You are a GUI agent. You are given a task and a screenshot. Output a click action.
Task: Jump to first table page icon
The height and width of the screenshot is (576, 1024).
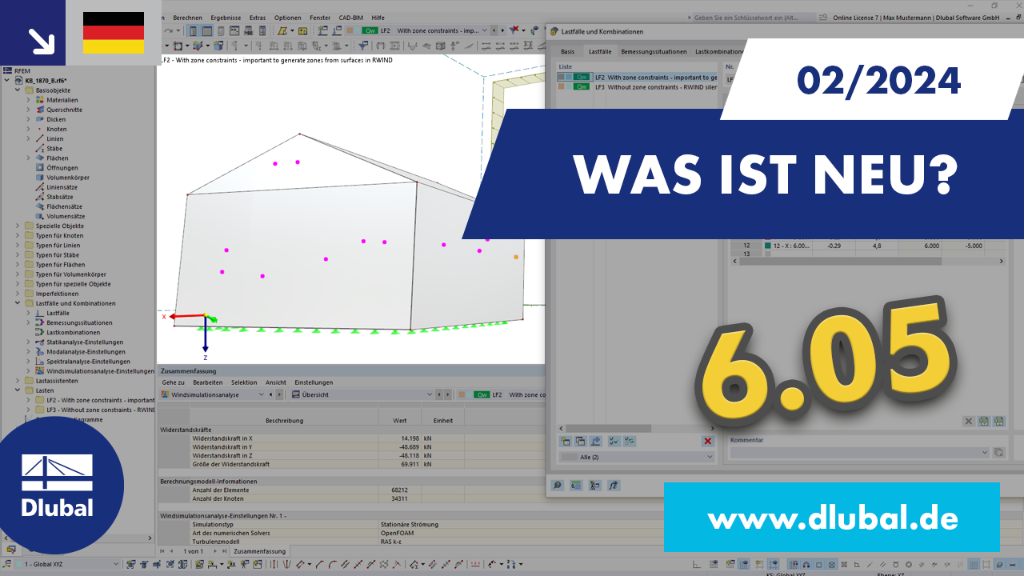163,551
